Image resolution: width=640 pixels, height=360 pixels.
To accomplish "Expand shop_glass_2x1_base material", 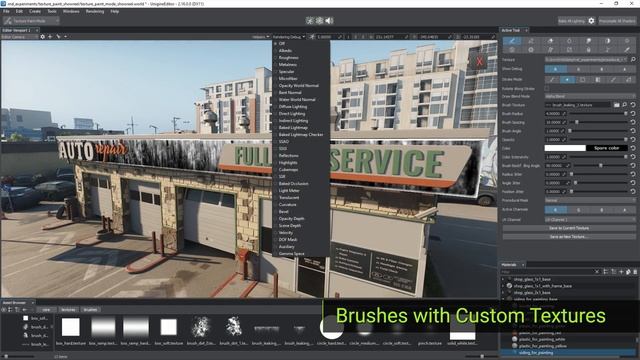I will (x=504, y=293).
